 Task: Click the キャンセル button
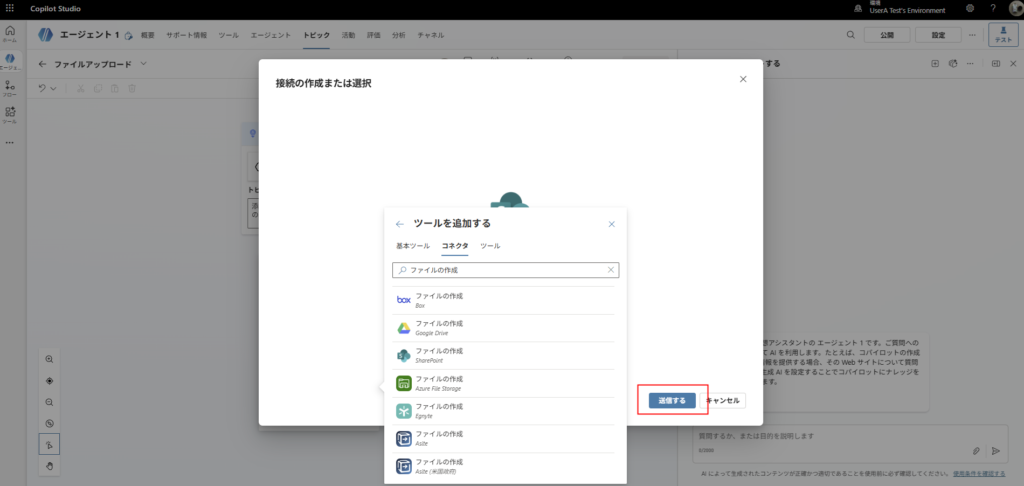(x=723, y=400)
